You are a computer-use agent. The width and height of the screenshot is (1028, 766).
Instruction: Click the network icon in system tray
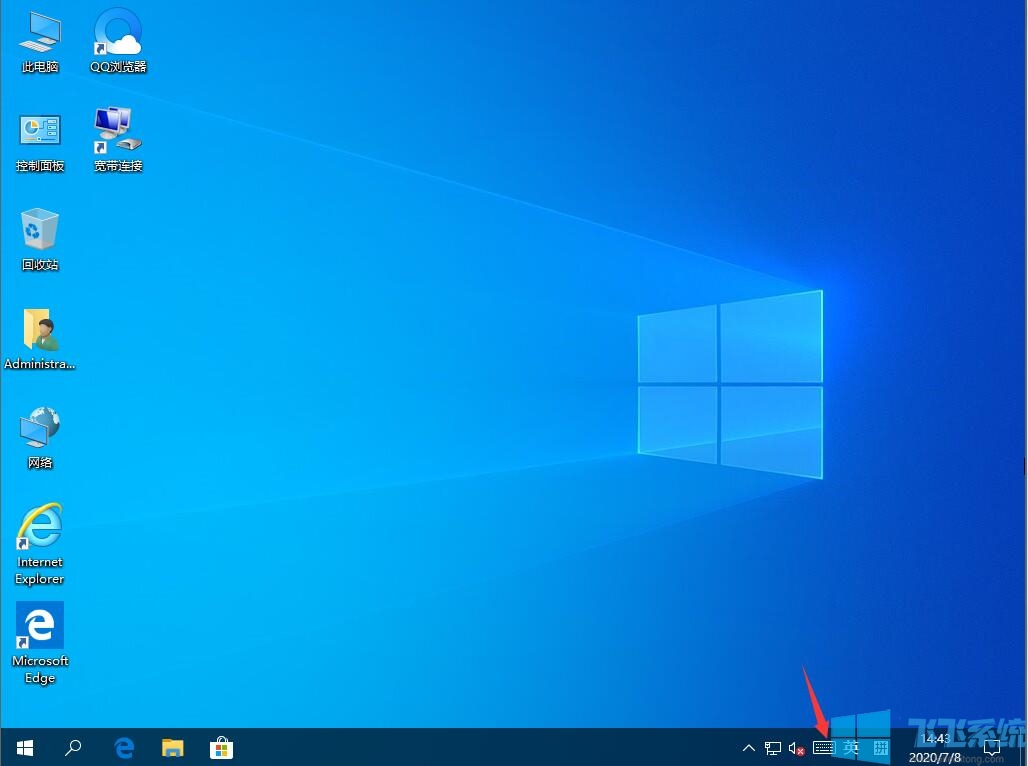(x=772, y=748)
